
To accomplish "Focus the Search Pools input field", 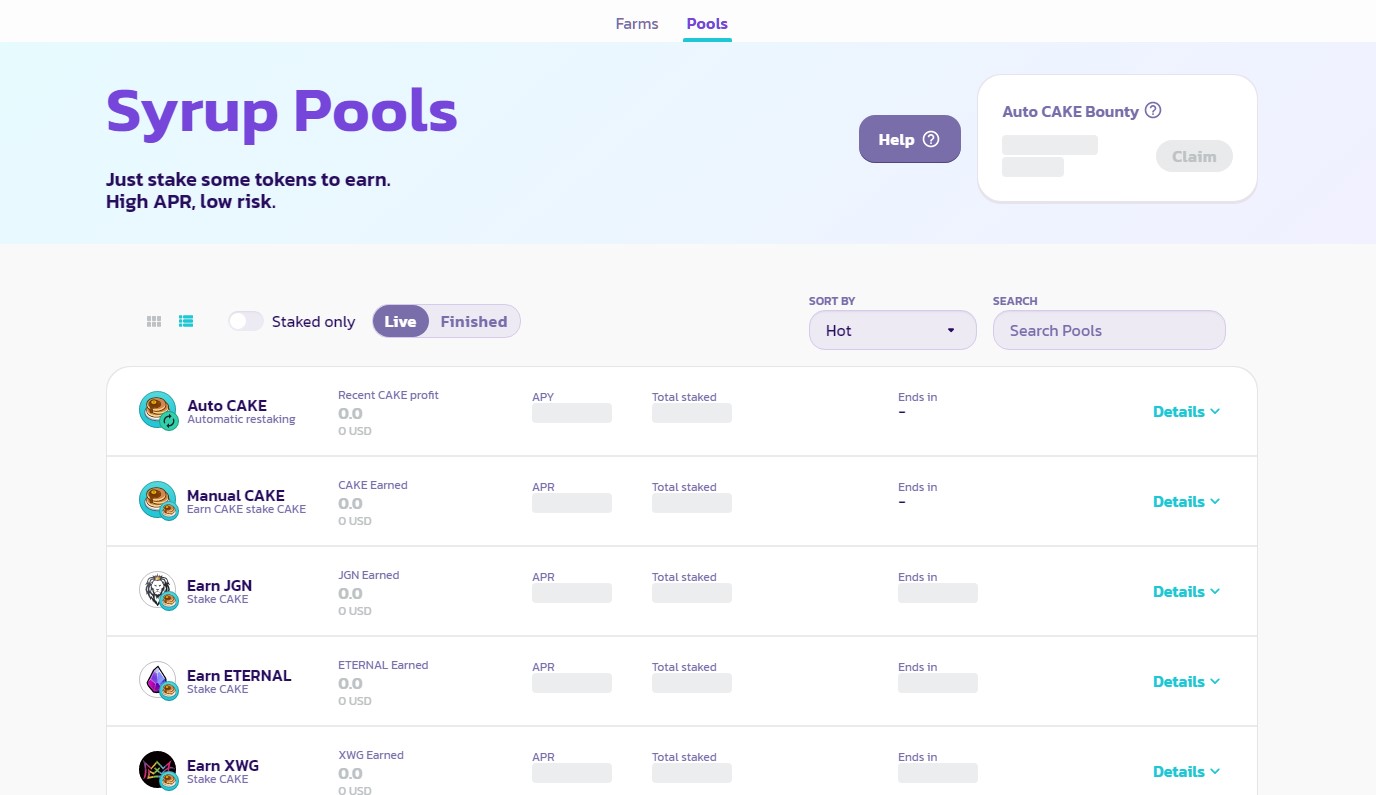I will pyautogui.click(x=1109, y=330).
